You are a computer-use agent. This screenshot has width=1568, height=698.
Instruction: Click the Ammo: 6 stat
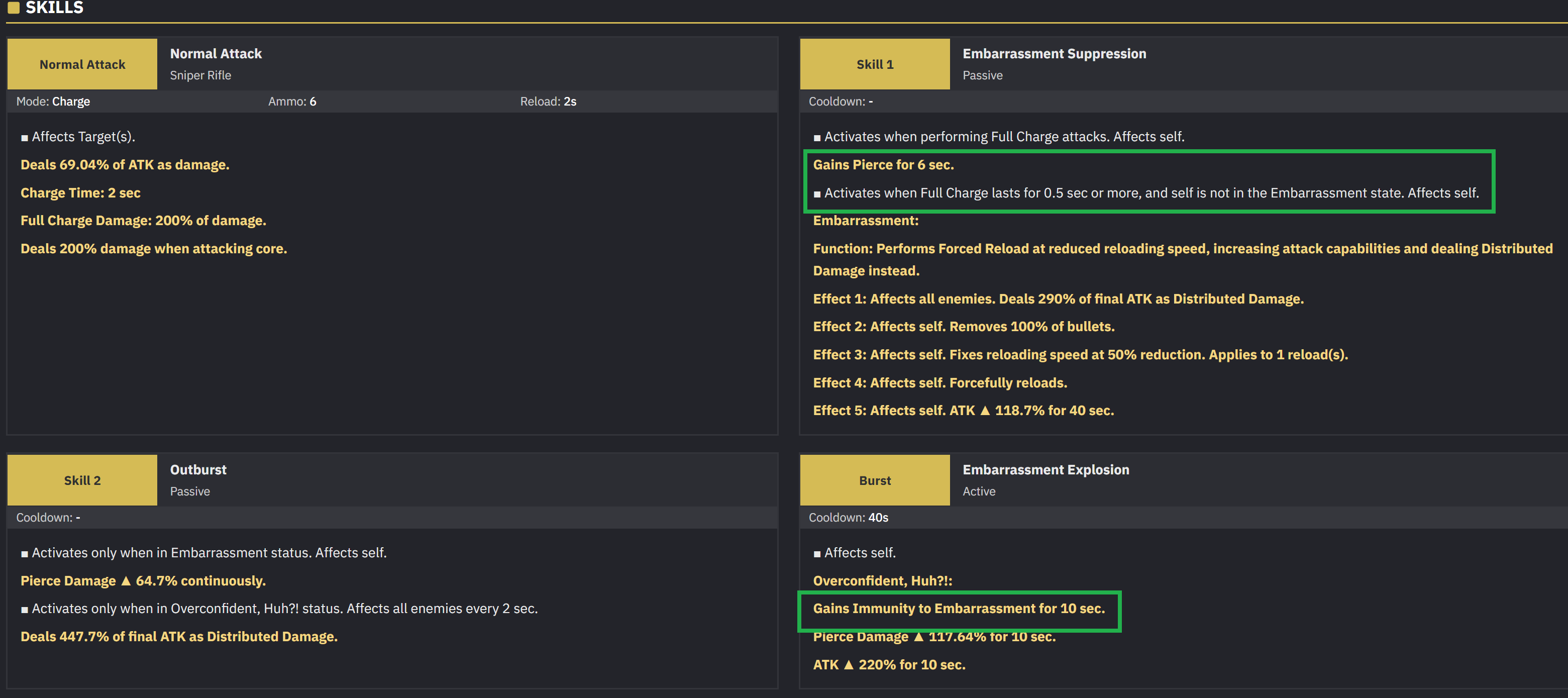coord(292,102)
